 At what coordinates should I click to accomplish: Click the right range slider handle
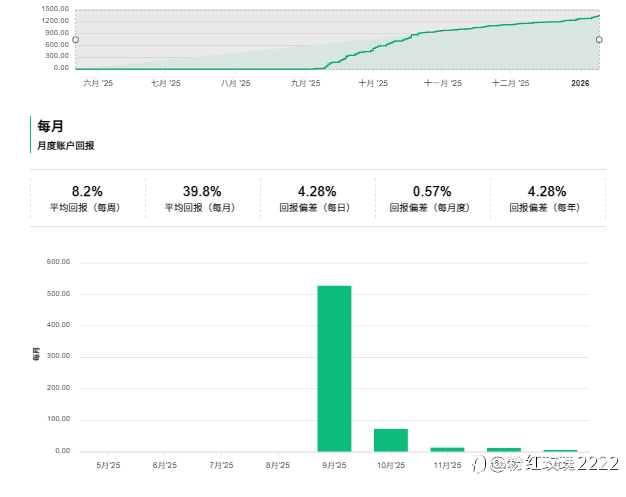pyautogui.click(x=599, y=40)
